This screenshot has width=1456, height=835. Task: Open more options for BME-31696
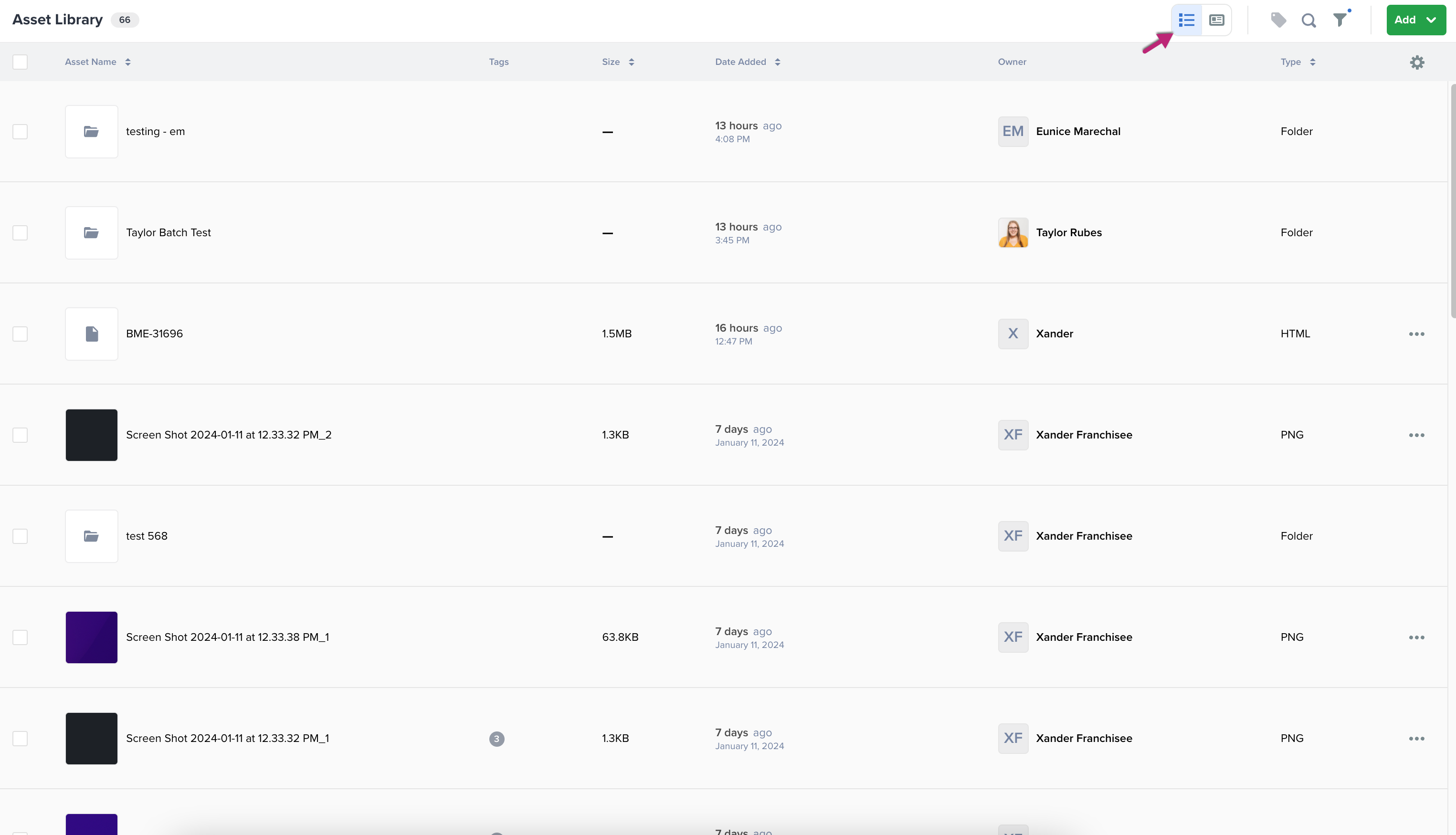point(1416,334)
